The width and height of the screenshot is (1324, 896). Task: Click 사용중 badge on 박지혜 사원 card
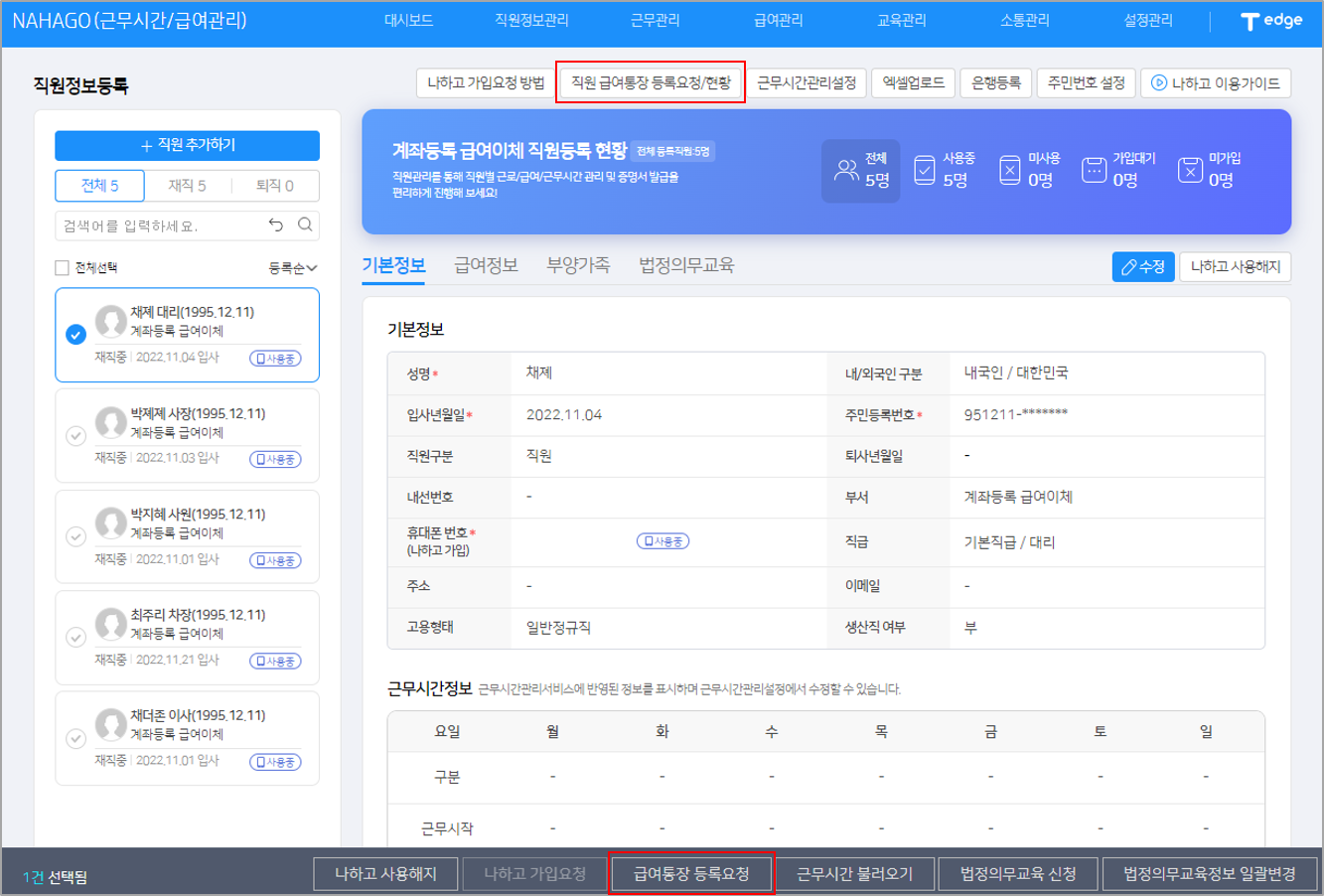tap(275, 561)
